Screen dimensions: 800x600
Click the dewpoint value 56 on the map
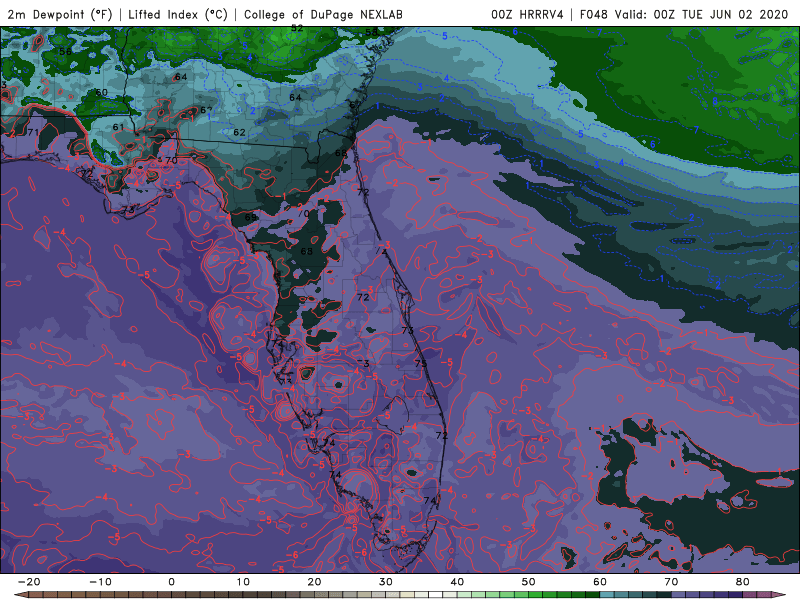click(x=65, y=52)
